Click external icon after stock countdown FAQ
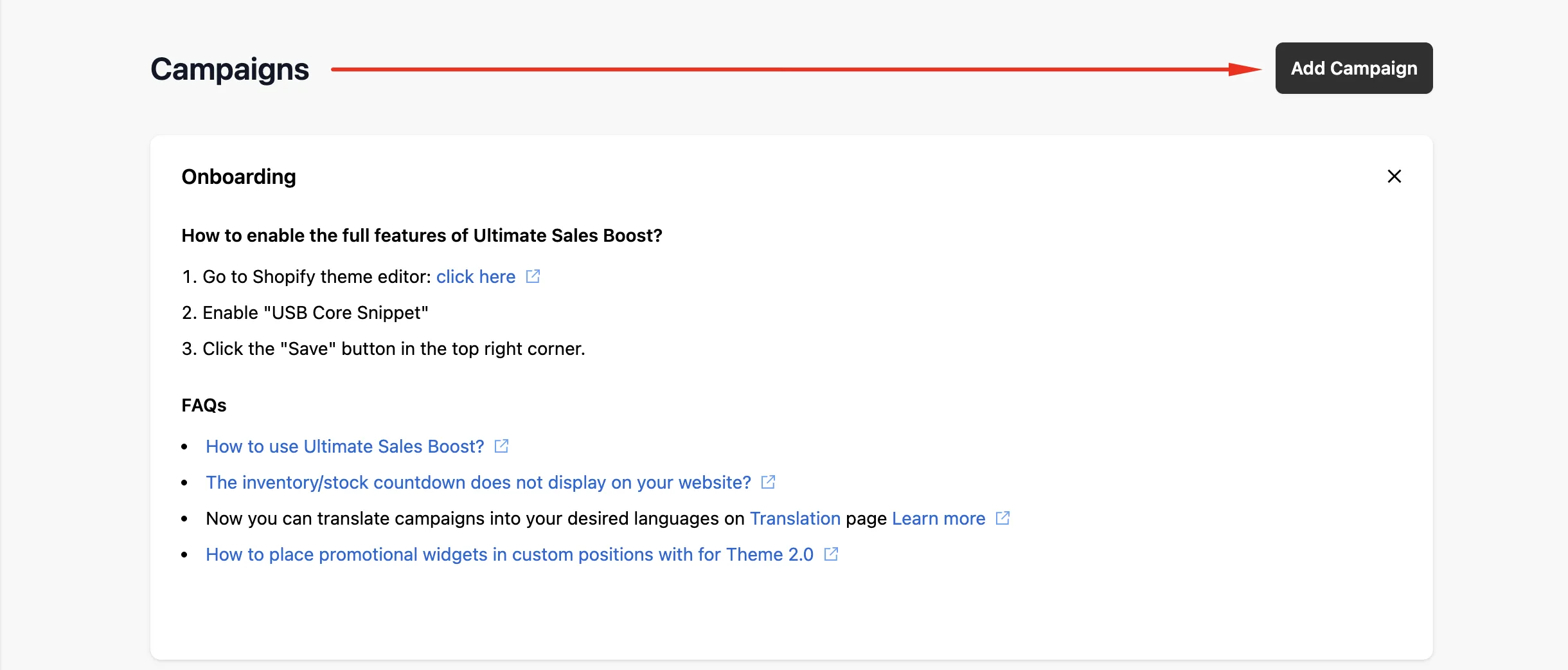Viewport: 1568px width, 670px height. tap(768, 482)
